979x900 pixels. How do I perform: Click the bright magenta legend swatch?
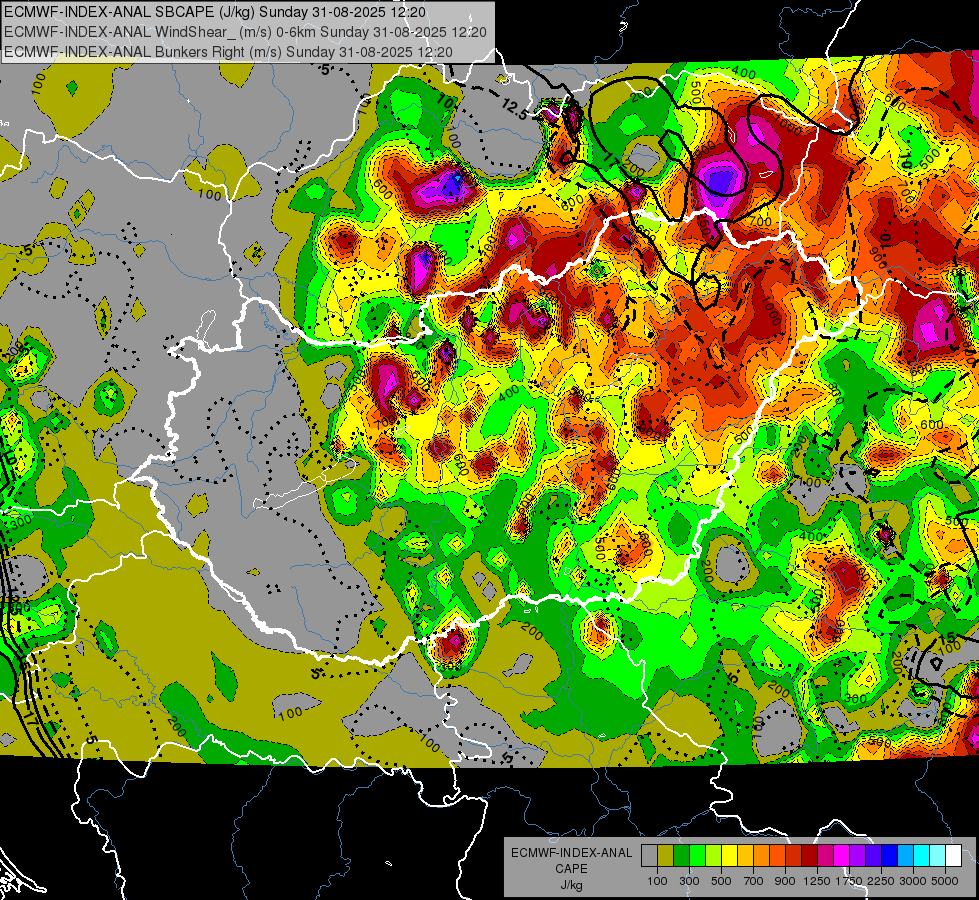(842, 856)
